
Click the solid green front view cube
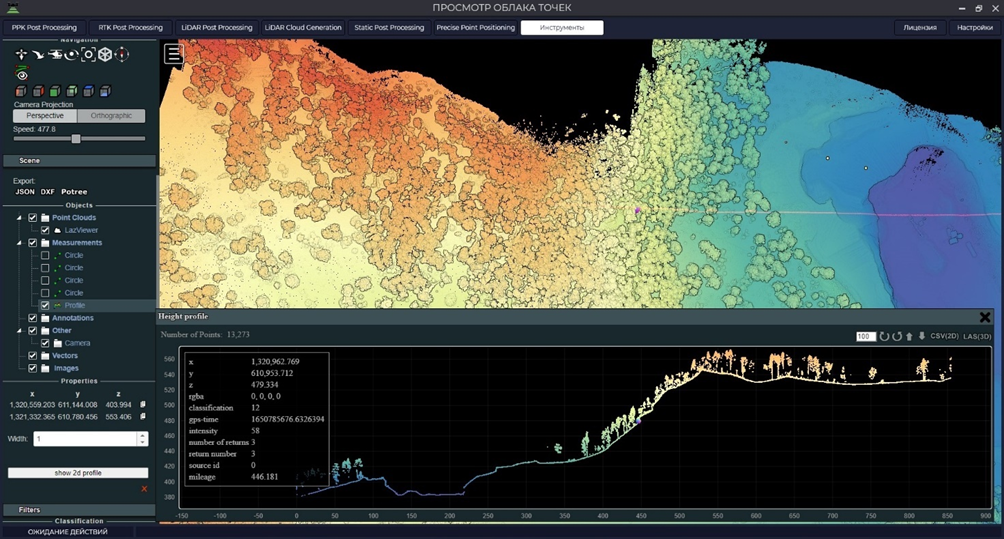pos(55,91)
